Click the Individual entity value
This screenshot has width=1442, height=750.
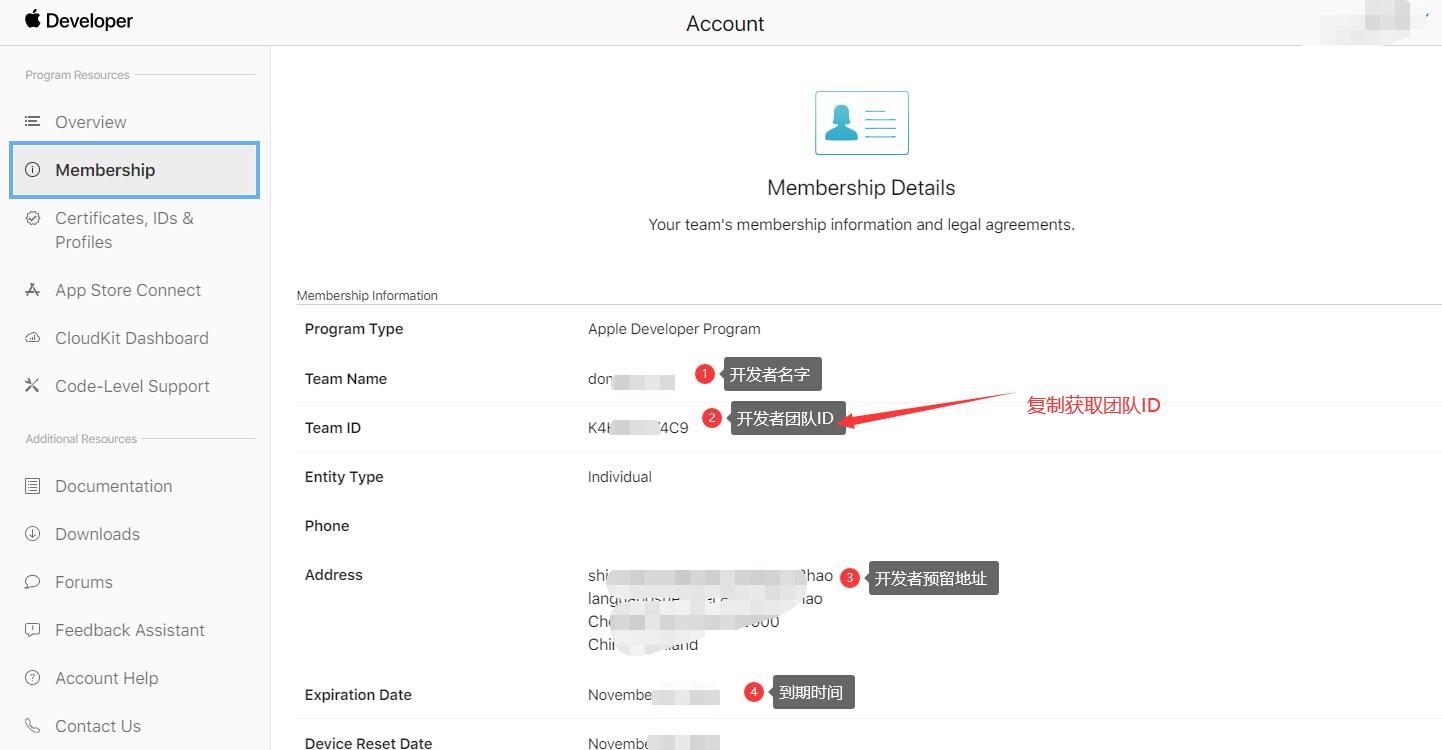pyautogui.click(x=620, y=477)
